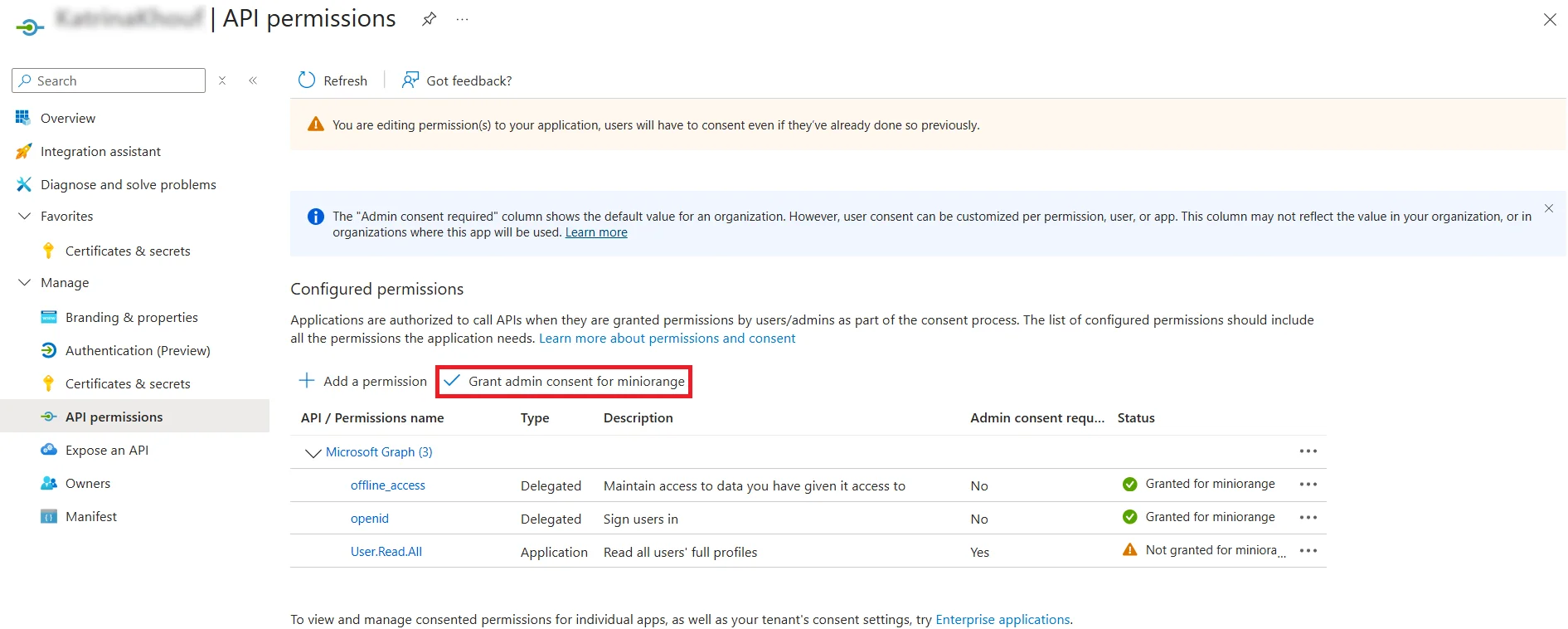Click the Got feedback person icon
The image size is (1568, 629).
click(410, 80)
